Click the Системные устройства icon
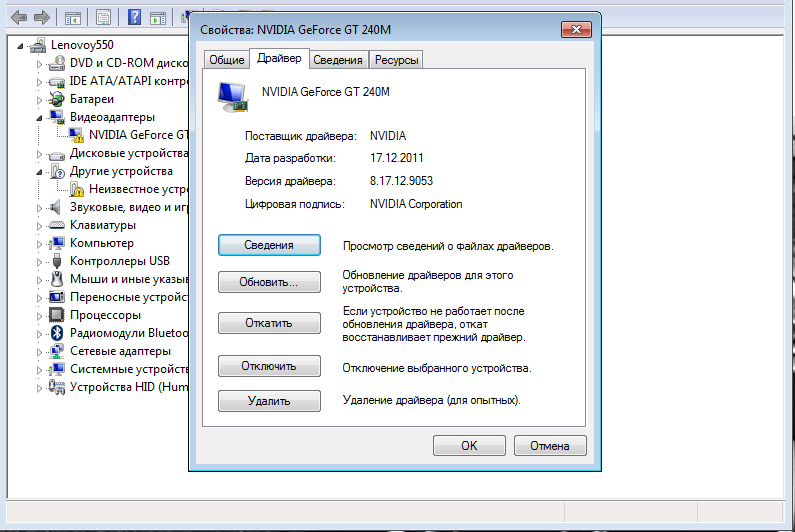The height and width of the screenshot is (532, 795). [x=57, y=369]
